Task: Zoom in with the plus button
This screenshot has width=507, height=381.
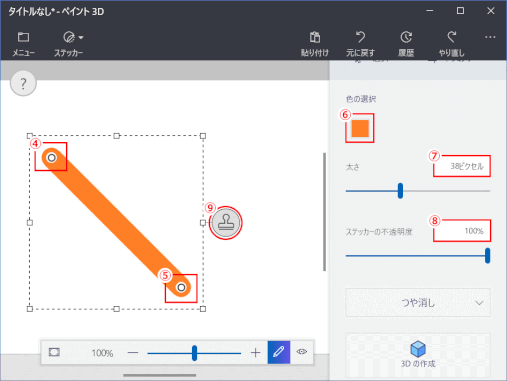Action: tap(255, 353)
